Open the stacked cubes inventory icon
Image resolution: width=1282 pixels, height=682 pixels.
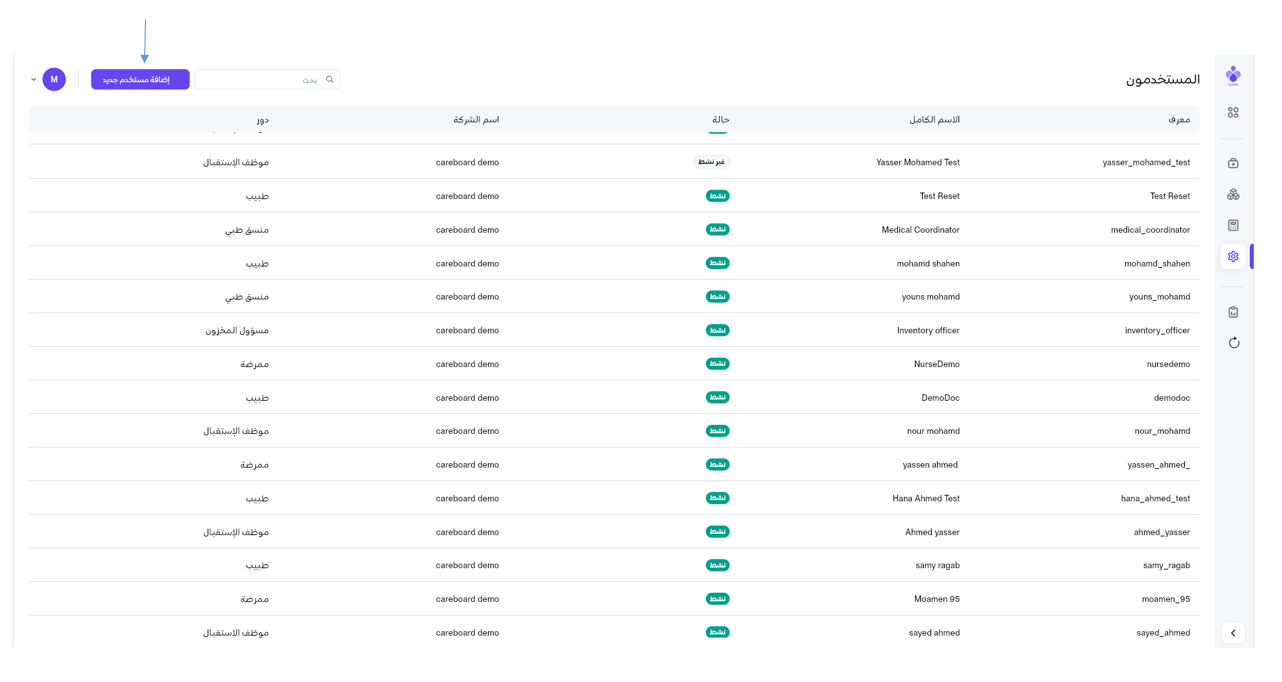click(1233, 194)
